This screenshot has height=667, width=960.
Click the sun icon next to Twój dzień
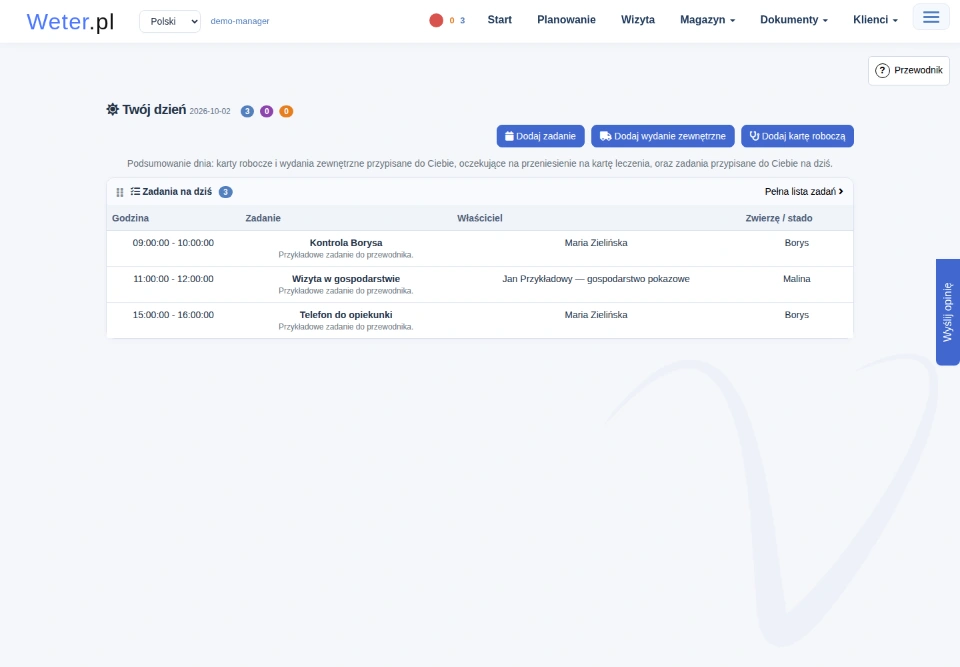tap(113, 110)
